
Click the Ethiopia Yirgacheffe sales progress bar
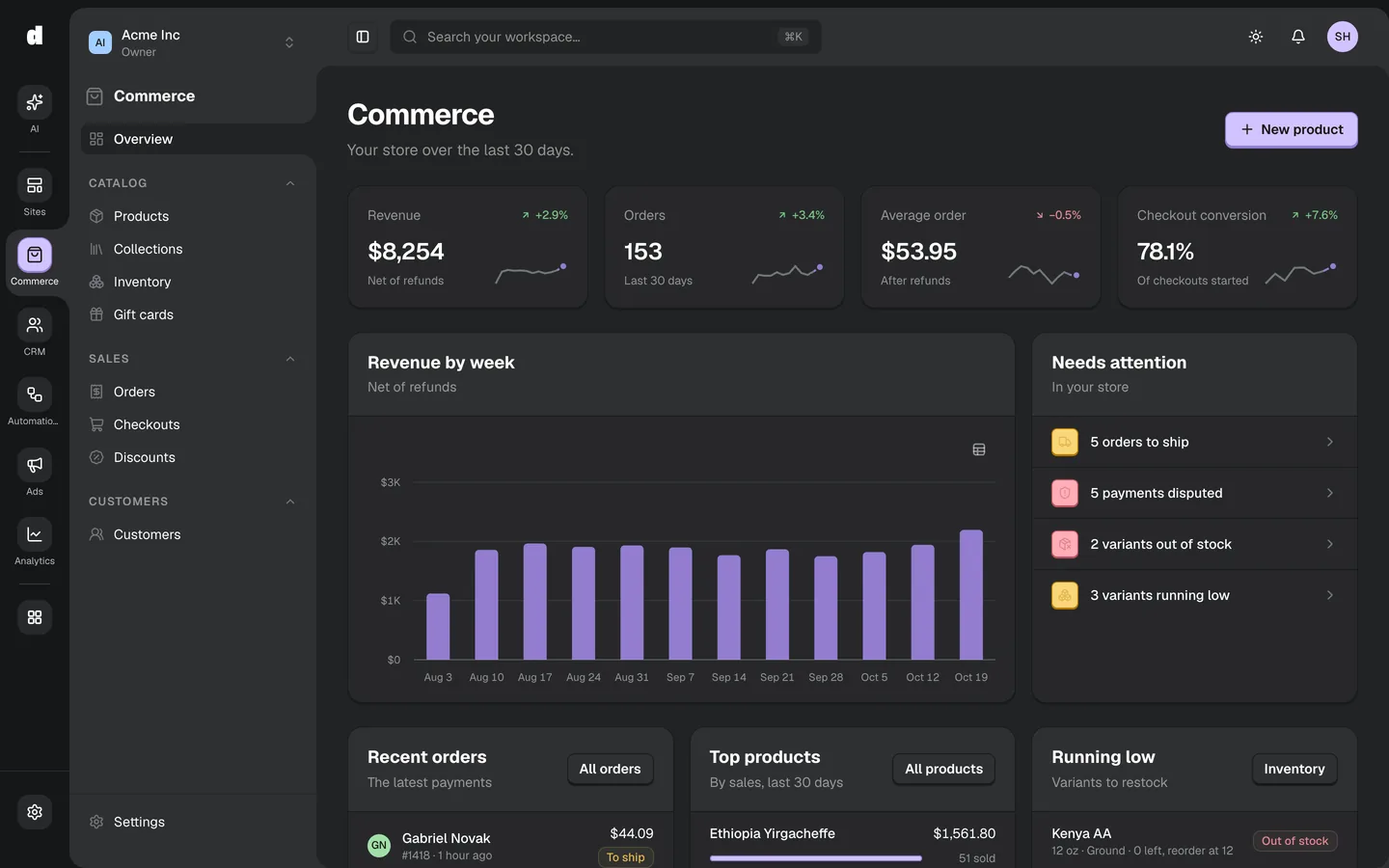pyautogui.click(x=816, y=858)
